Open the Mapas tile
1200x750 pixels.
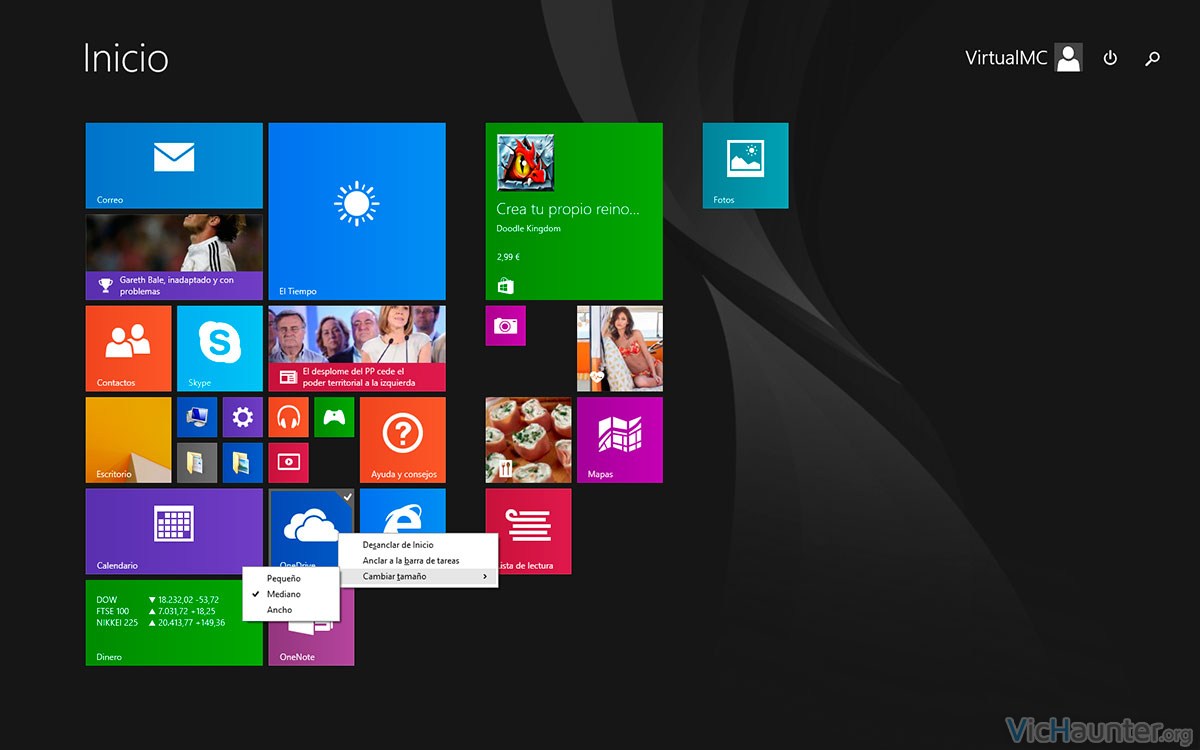(620, 440)
